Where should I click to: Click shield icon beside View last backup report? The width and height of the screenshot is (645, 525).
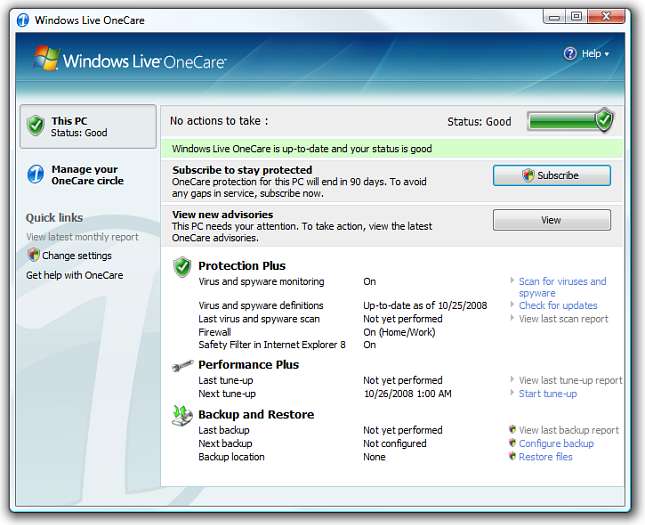pyautogui.click(x=513, y=429)
